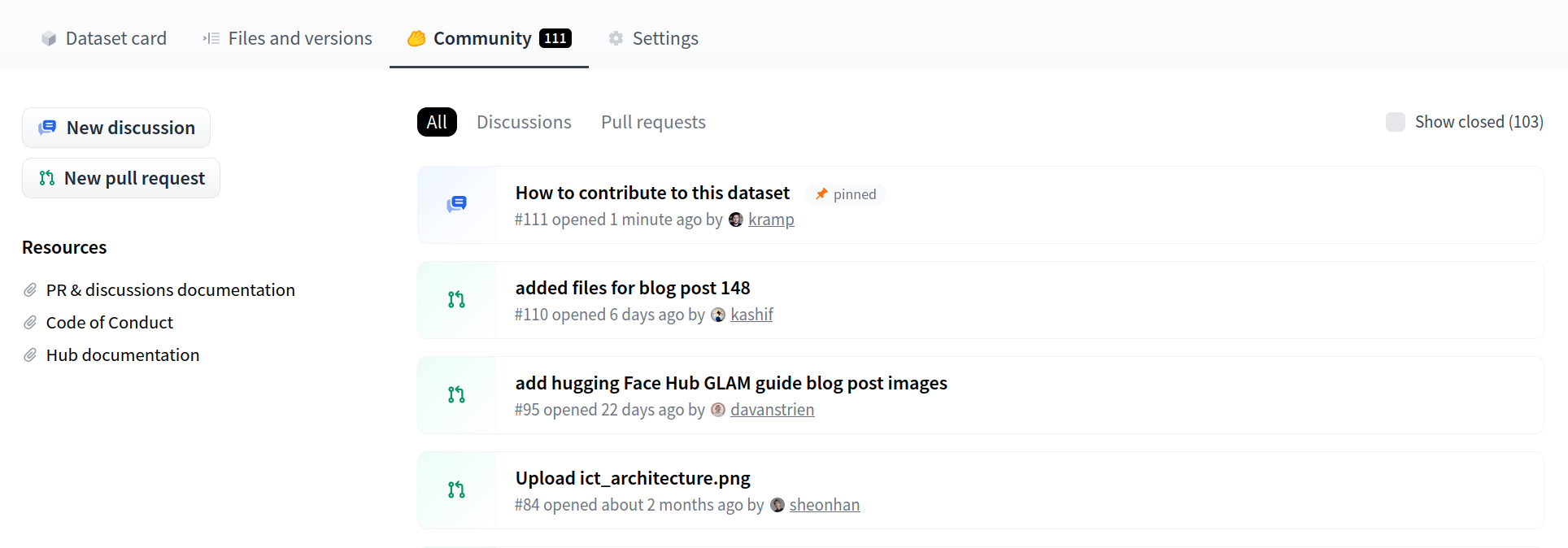Click kashif's avatar icon
1568x548 pixels.
coord(718,315)
